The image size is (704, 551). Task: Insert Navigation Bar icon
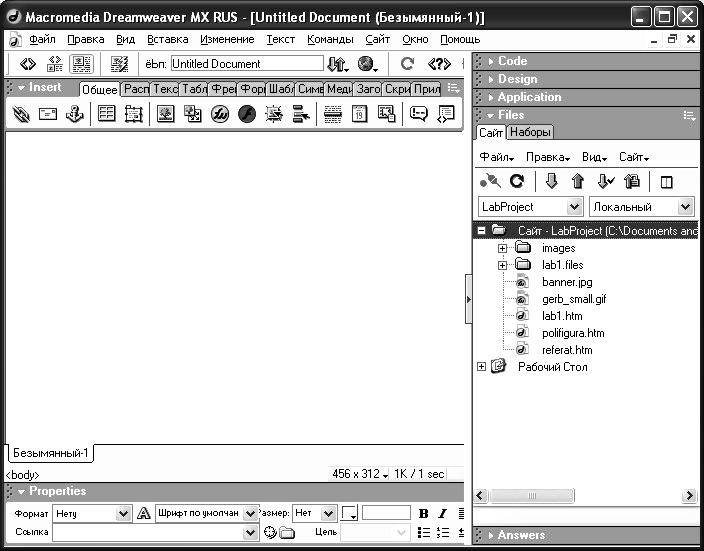301,114
